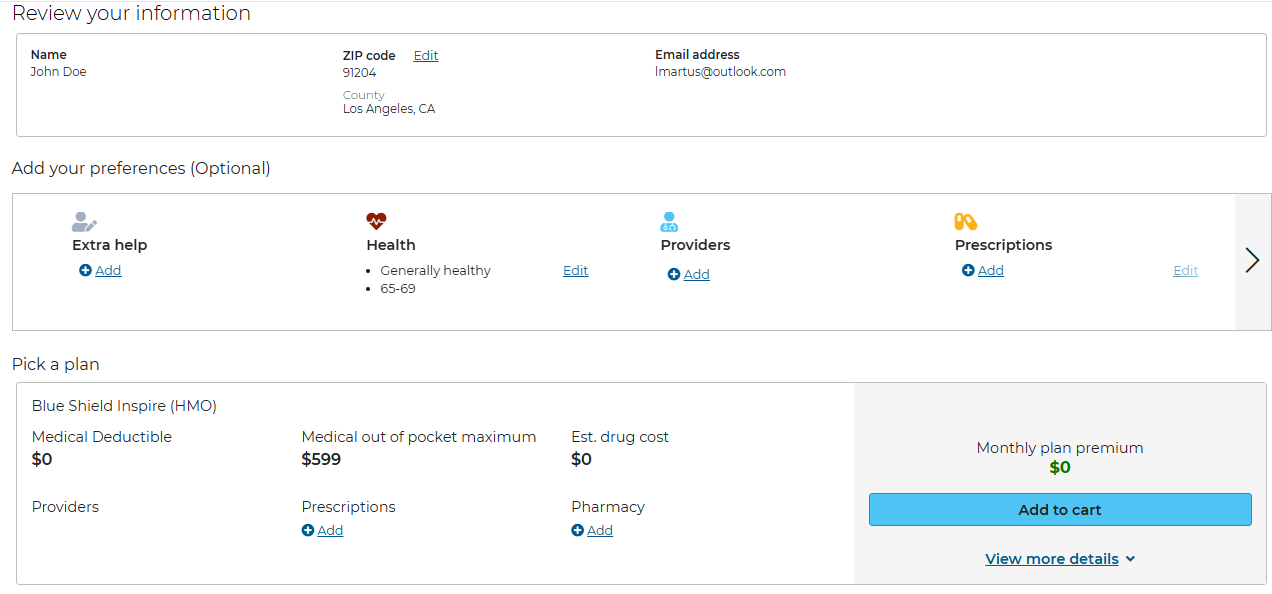This screenshot has height=594, width=1272.
Task: Edit the ZIP code
Action: 426,56
